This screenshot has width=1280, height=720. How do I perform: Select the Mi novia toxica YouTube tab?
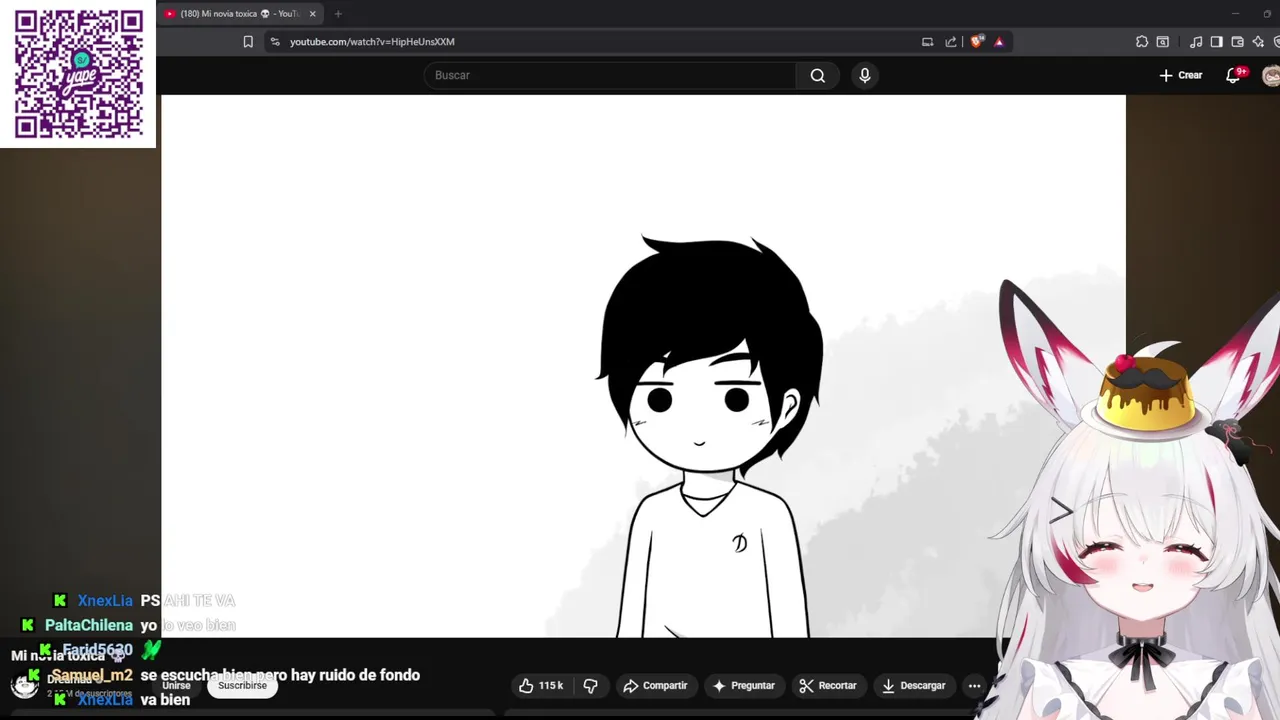click(x=238, y=14)
